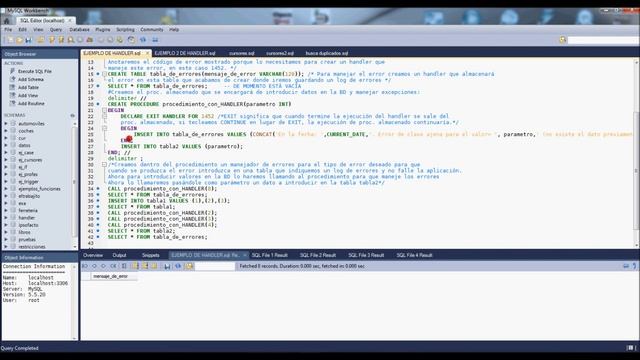The height and width of the screenshot is (360, 640).
Task: Click the Reconnect to DBMS icon
Action: click(x=131, y=40)
